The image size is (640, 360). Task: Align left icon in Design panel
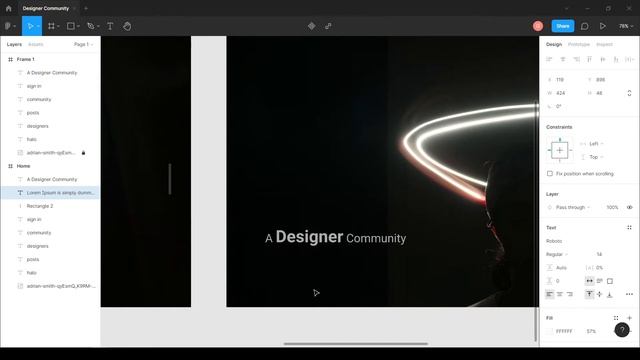[549, 60]
